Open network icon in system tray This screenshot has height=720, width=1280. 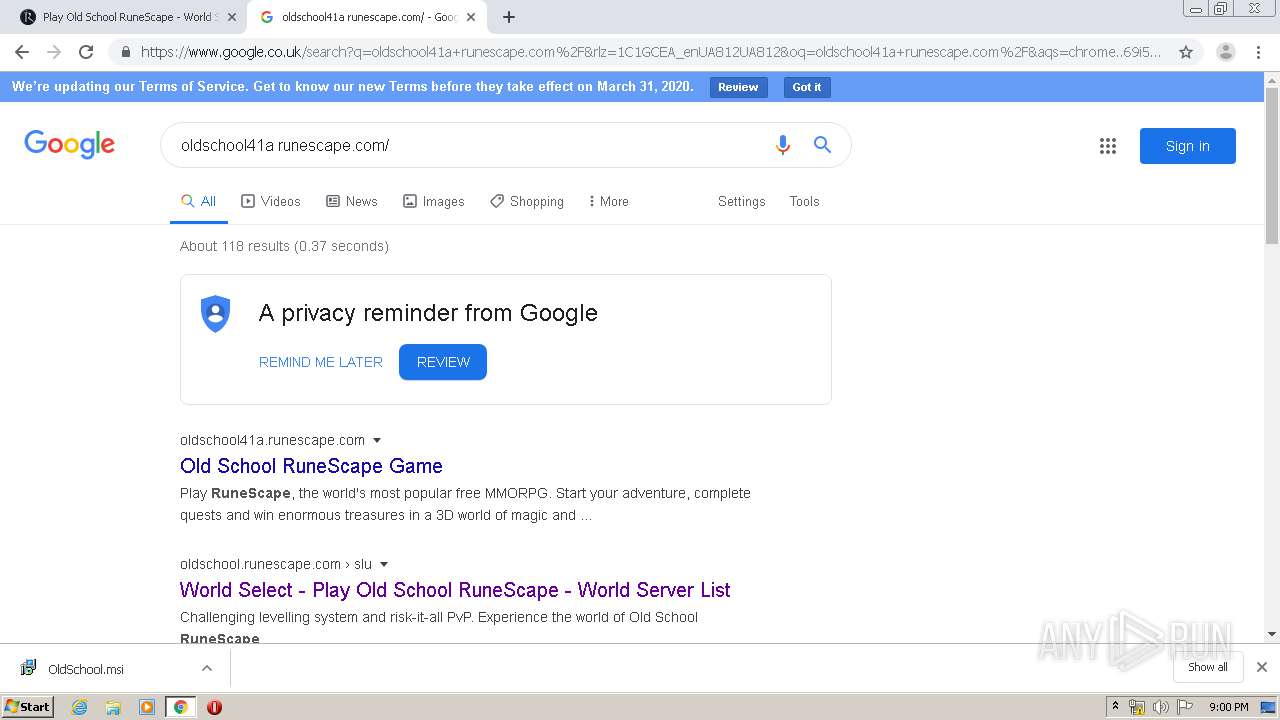[1137, 707]
